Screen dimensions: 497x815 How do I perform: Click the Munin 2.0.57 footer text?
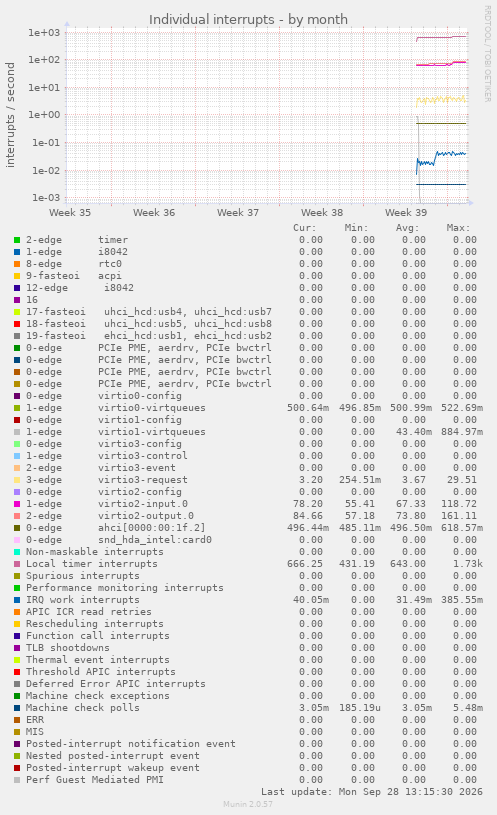coord(248,804)
